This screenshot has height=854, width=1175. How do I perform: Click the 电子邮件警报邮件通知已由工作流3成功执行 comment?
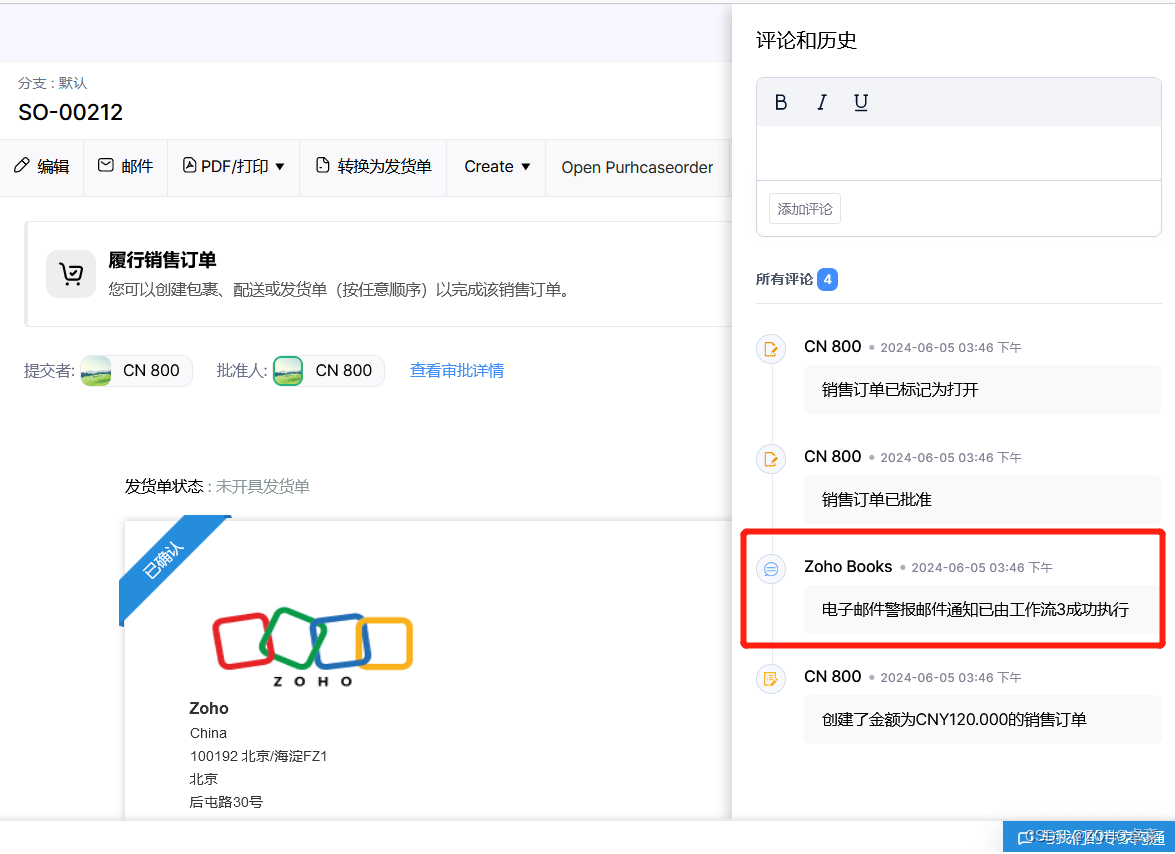click(975, 610)
